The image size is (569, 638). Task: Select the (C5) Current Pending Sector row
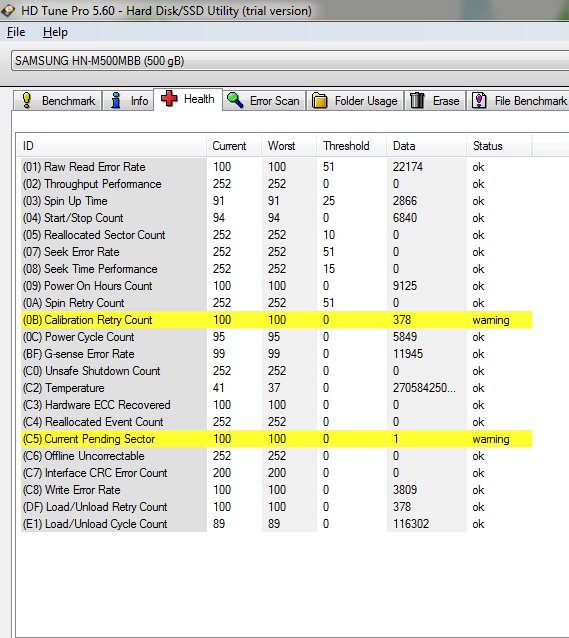pos(276,439)
